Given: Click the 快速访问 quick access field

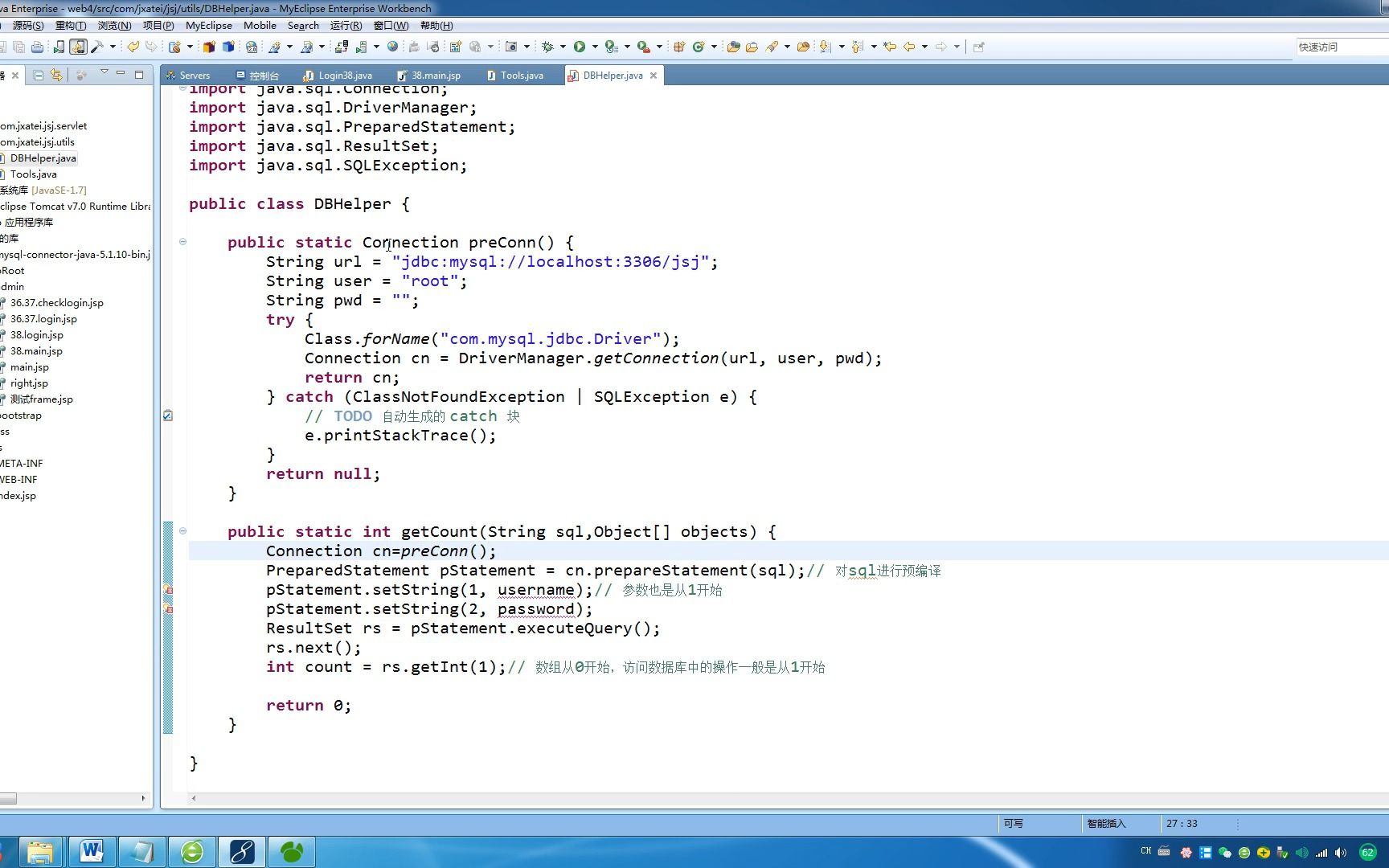Looking at the screenshot, I should tap(1342, 47).
